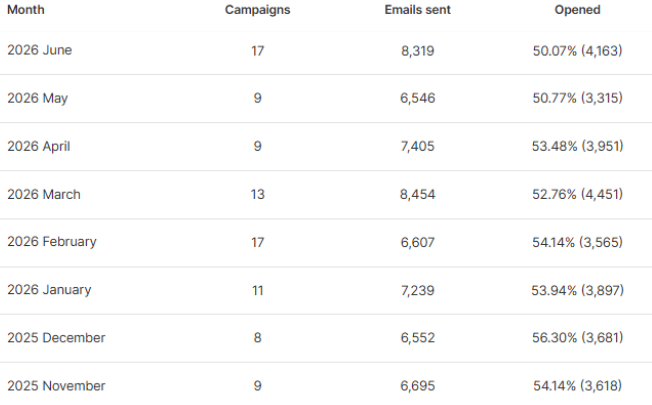Select the 2025 November row label

56,386
